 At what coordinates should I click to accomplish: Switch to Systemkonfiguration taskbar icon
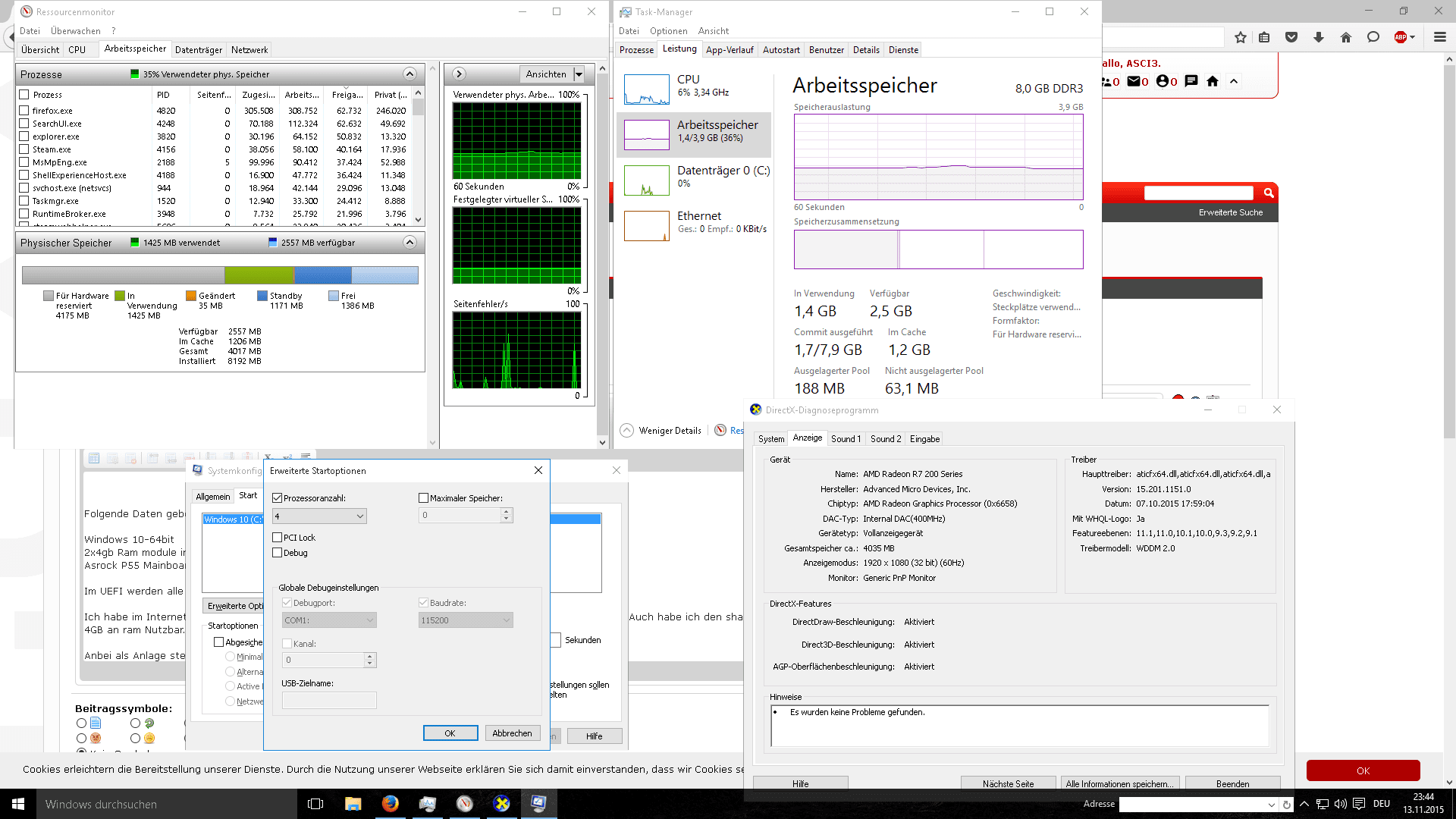538,804
